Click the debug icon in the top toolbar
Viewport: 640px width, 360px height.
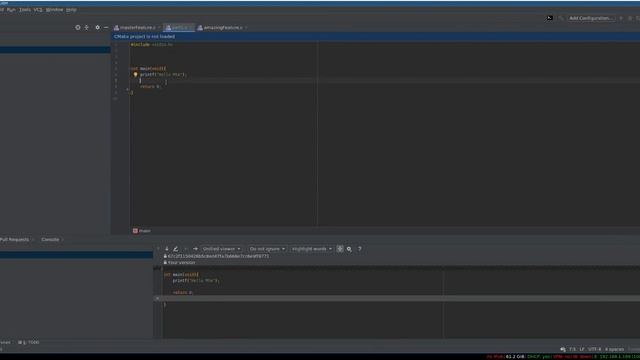[630, 18]
